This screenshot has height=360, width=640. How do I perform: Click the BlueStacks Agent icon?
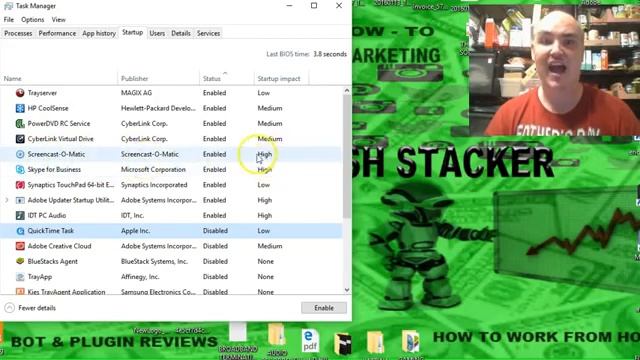pos(20,261)
